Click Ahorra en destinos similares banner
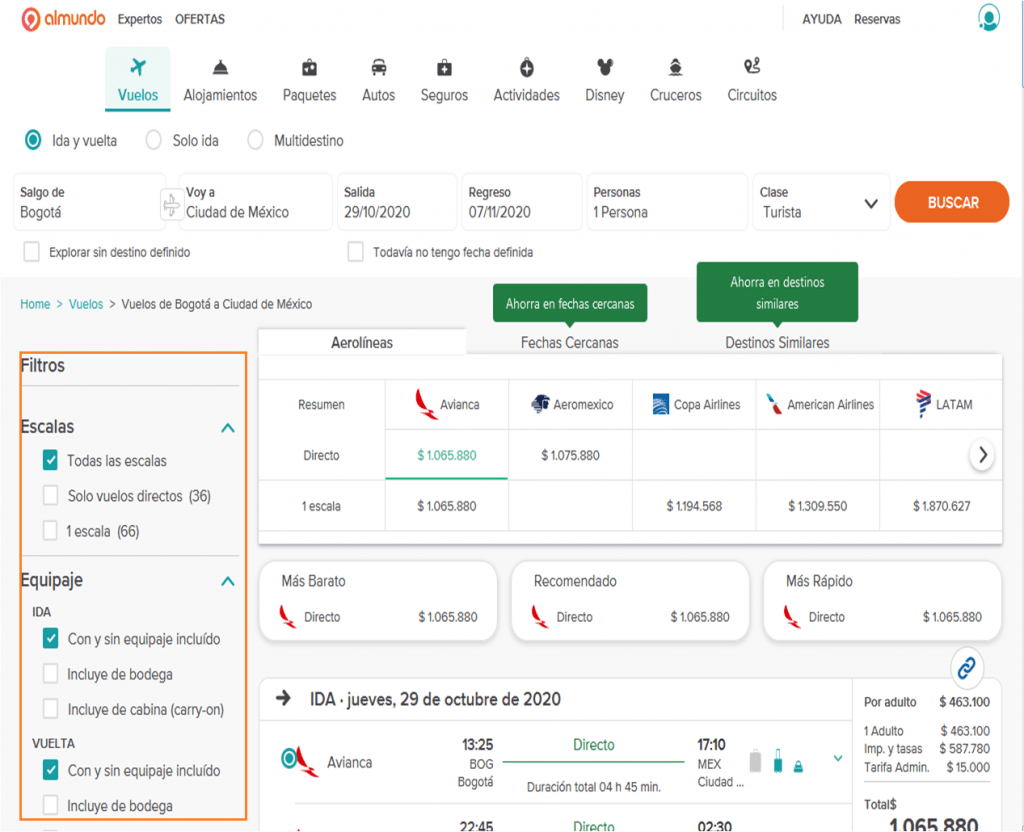This screenshot has width=1024, height=832. [x=777, y=293]
